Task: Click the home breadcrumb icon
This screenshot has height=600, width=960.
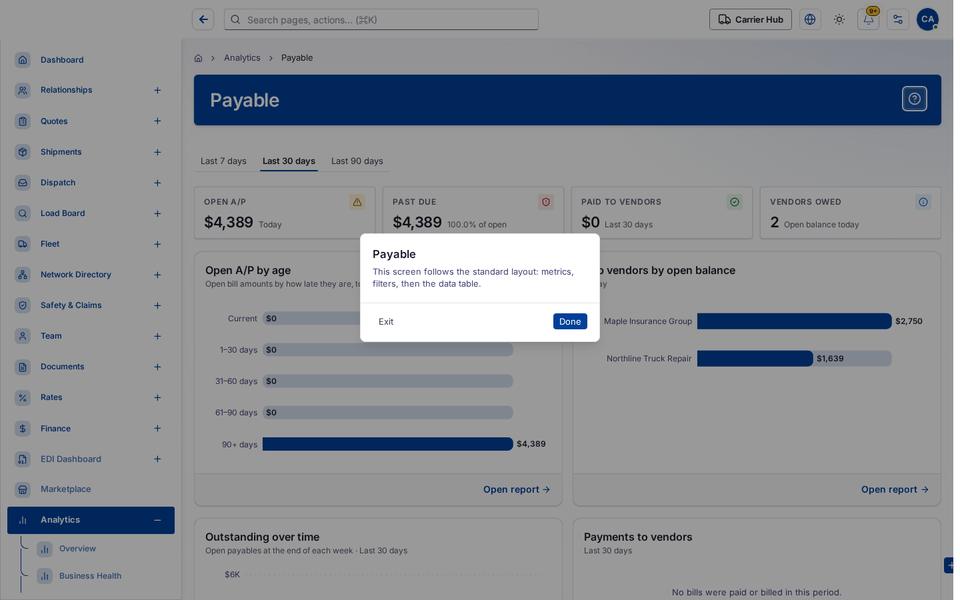Action: pos(198,58)
